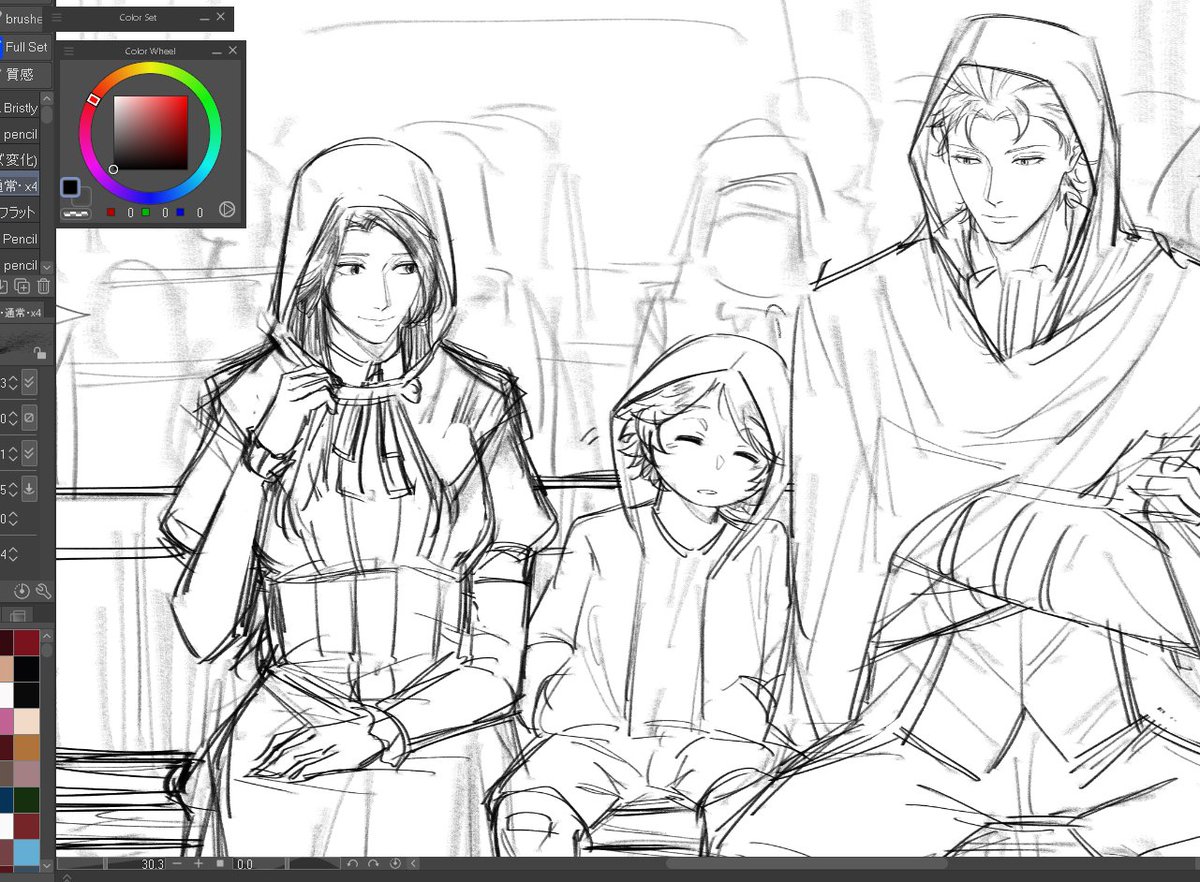The height and width of the screenshot is (882, 1200).
Task: Switch color space with the round arrow icon
Action: tap(227, 210)
